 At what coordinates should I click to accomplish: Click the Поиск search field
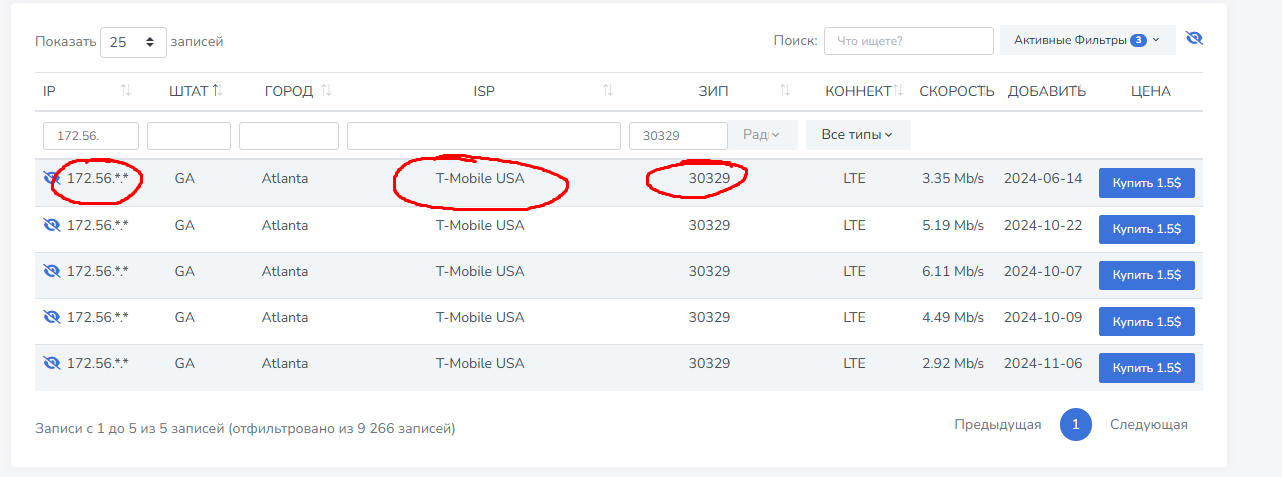click(908, 41)
